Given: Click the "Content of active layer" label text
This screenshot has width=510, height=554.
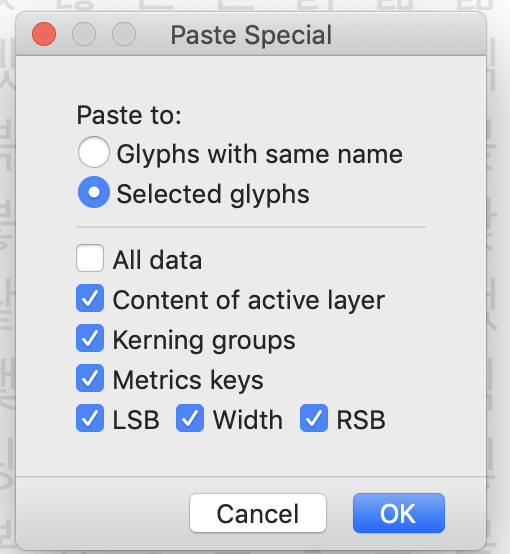Looking at the screenshot, I should tap(249, 300).
